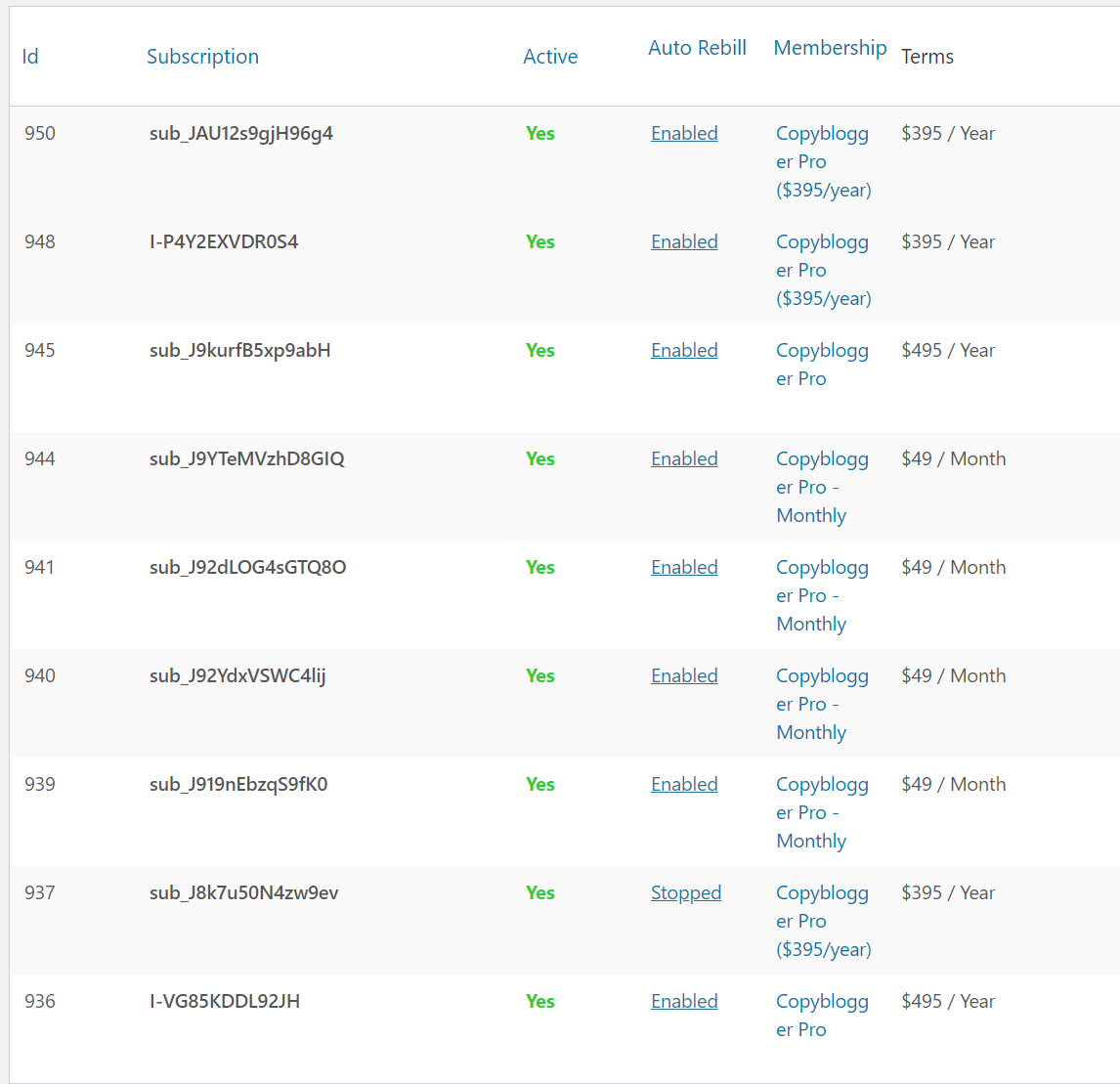The width and height of the screenshot is (1120, 1084).
Task: Open Copyblogger Pro - Monthly in row 940
Action: (x=822, y=706)
